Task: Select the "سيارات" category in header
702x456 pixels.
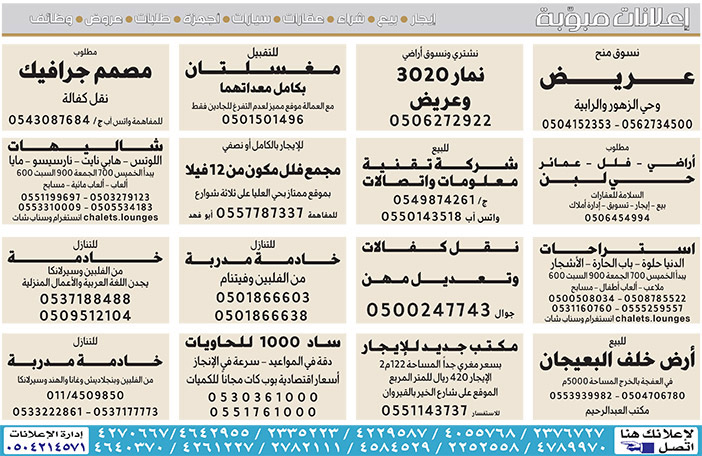Action: tap(251, 19)
